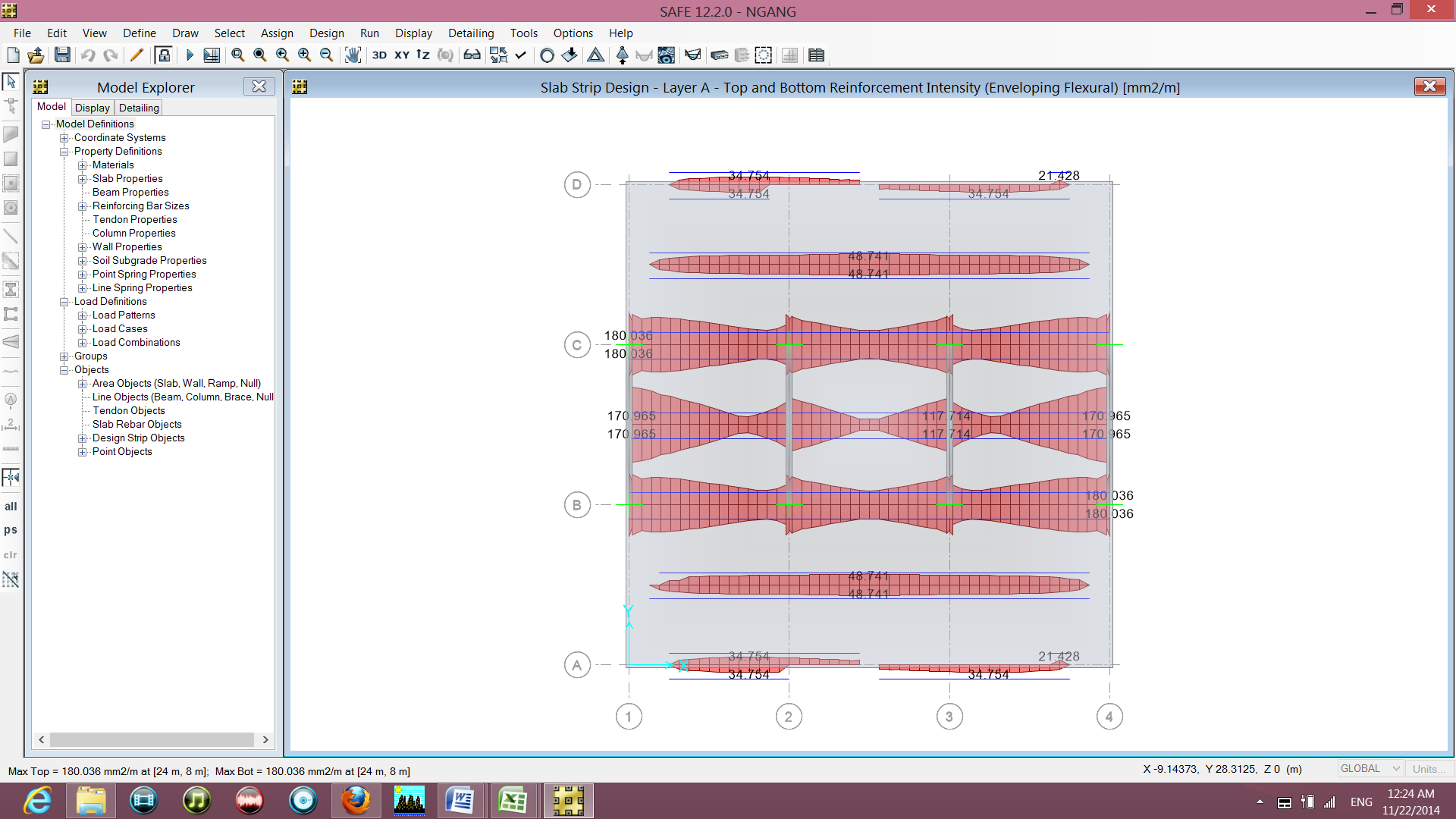
Task: Click the 'clr' clear selection button
Action: (11, 555)
